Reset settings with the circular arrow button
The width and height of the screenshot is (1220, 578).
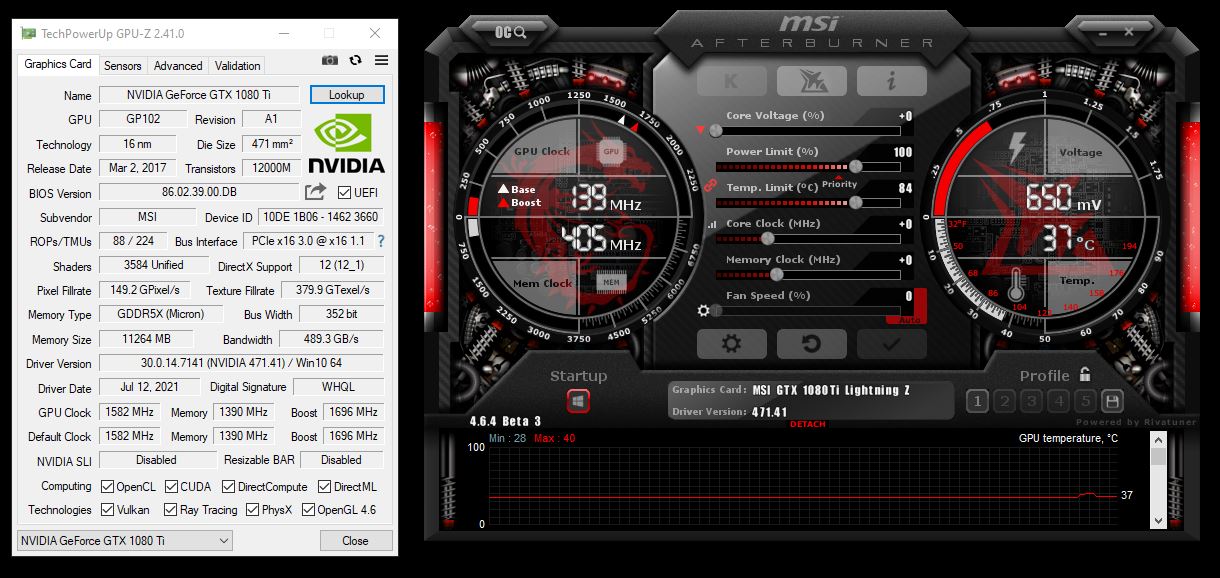[811, 343]
